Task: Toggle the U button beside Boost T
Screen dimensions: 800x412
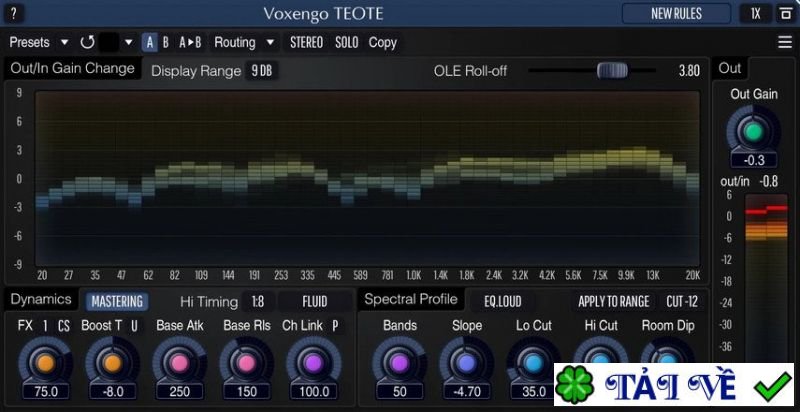Action: click(134, 326)
